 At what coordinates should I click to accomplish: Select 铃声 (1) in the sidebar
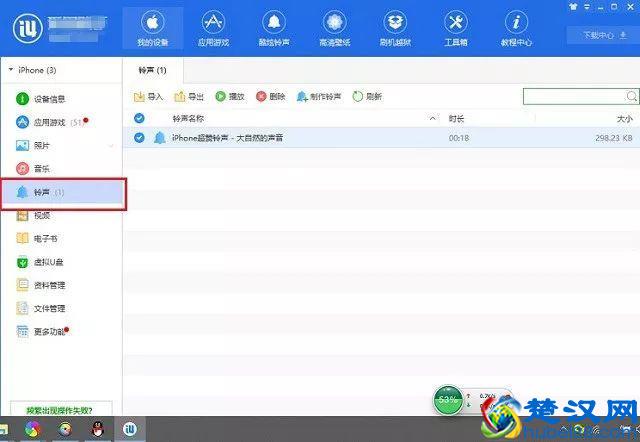pyautogui.click(x=63, y=192)
